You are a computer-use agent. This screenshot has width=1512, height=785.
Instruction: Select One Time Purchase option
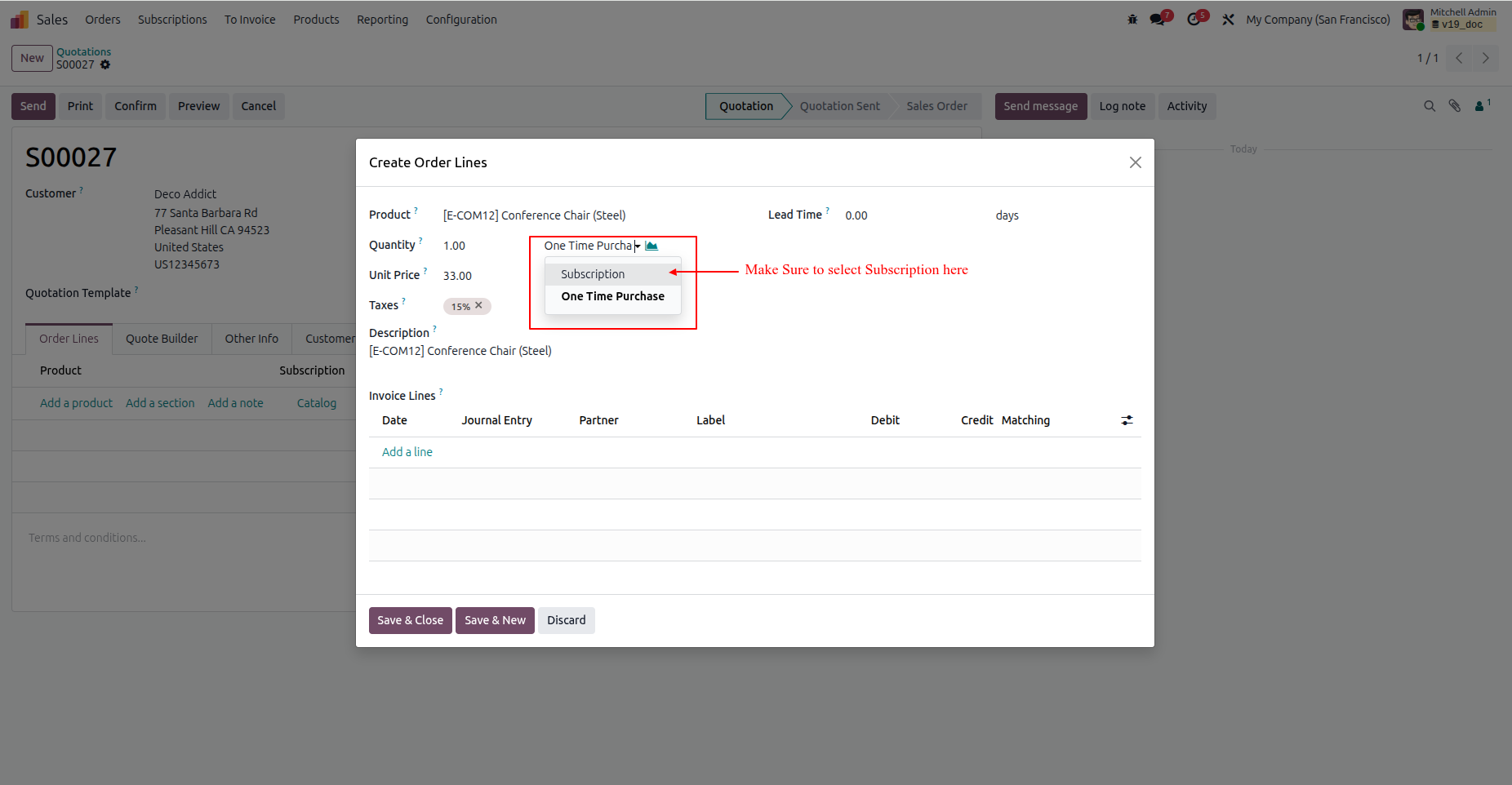pyautogui.click(x=612, y=296)
